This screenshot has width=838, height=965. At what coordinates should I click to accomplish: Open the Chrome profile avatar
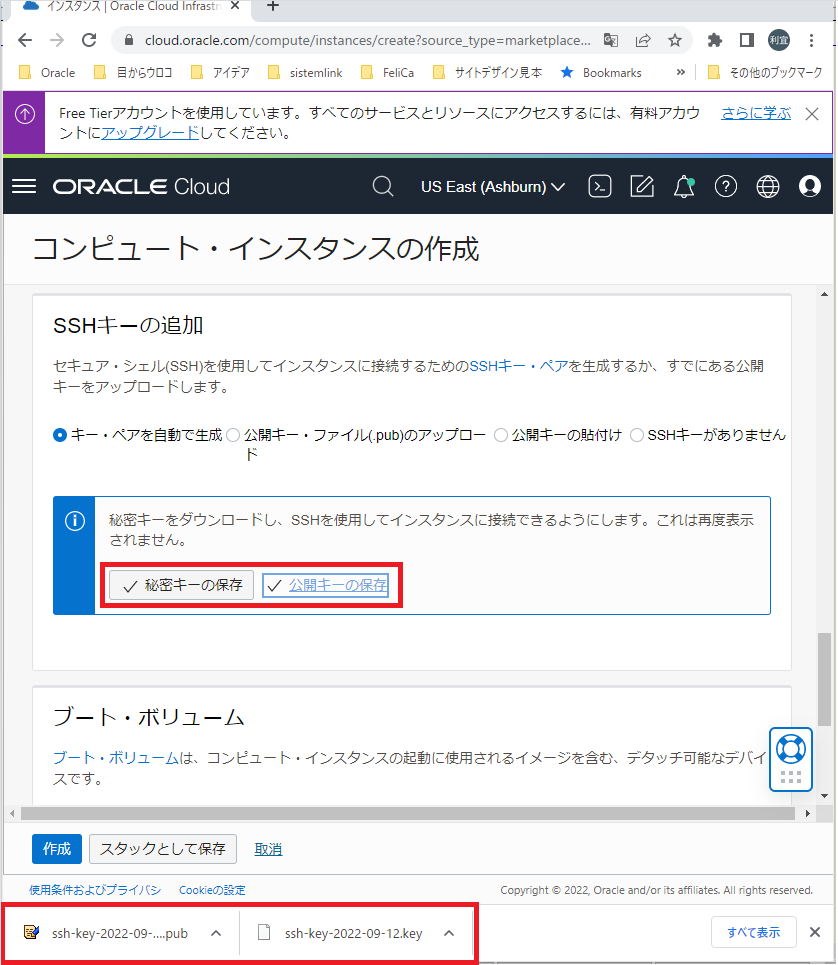pyautogui.click(x=779, y=41)
